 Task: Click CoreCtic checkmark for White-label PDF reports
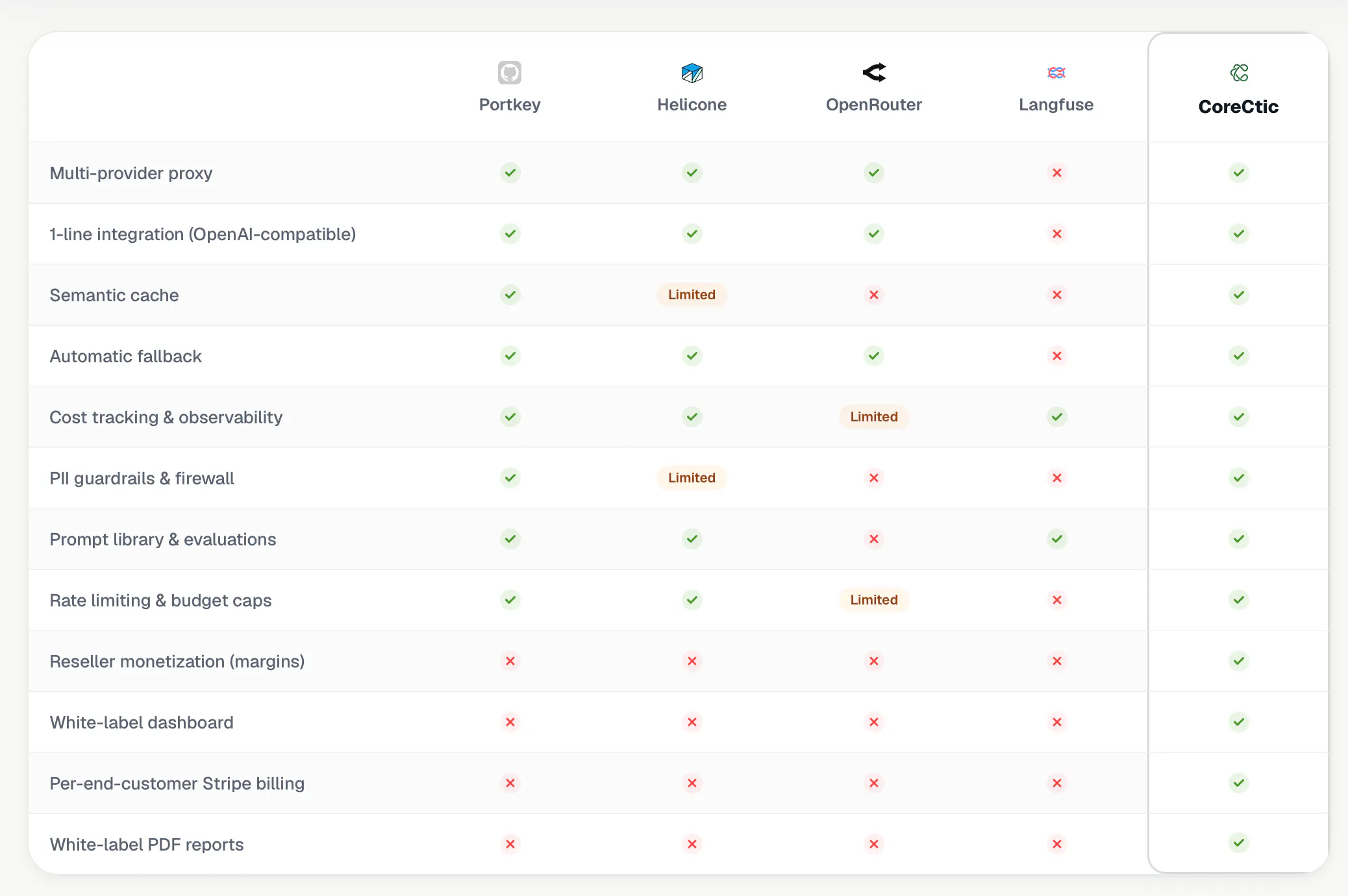coord(1239,843)
